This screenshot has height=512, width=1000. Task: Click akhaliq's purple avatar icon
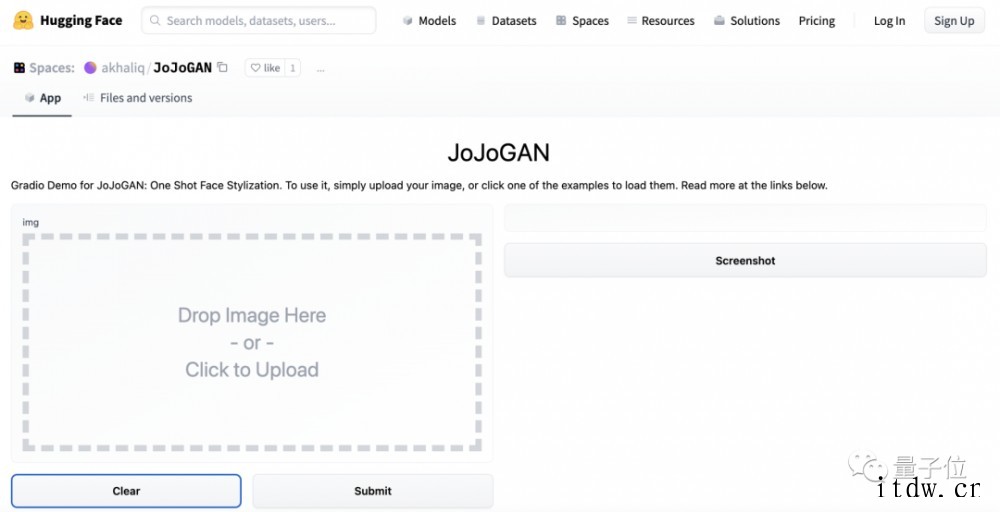coord(91,68)
